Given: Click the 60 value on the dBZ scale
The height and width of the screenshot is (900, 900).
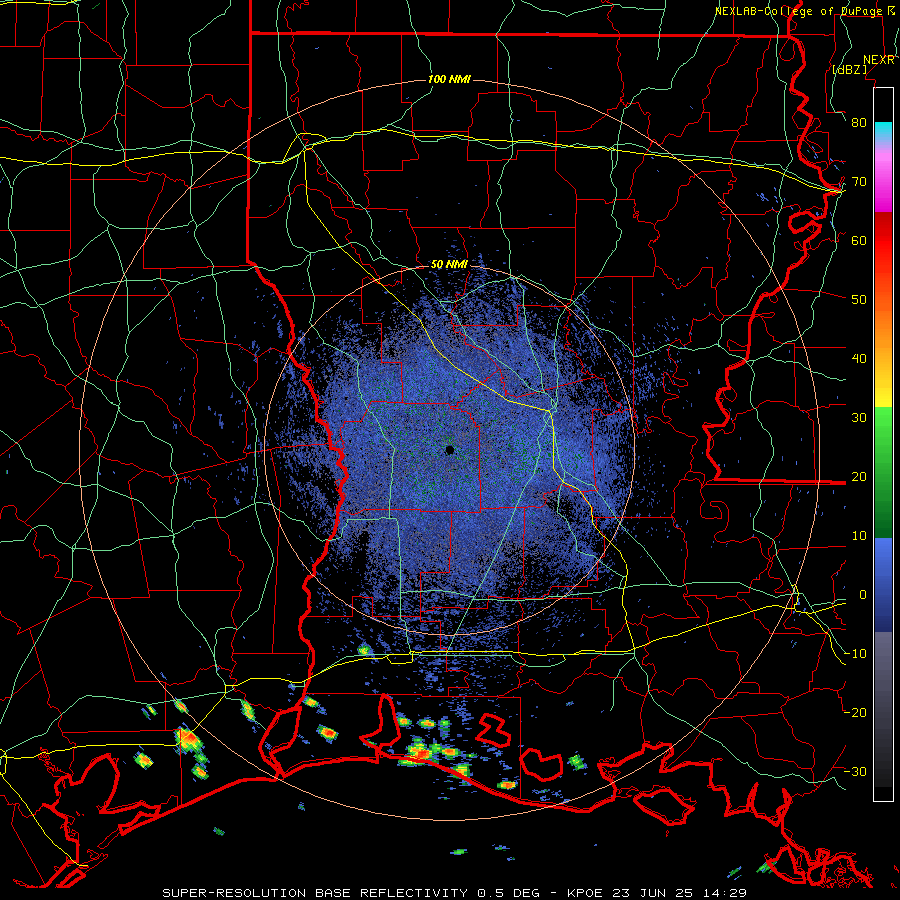Looking at the screenshot, I should (859, 240).
